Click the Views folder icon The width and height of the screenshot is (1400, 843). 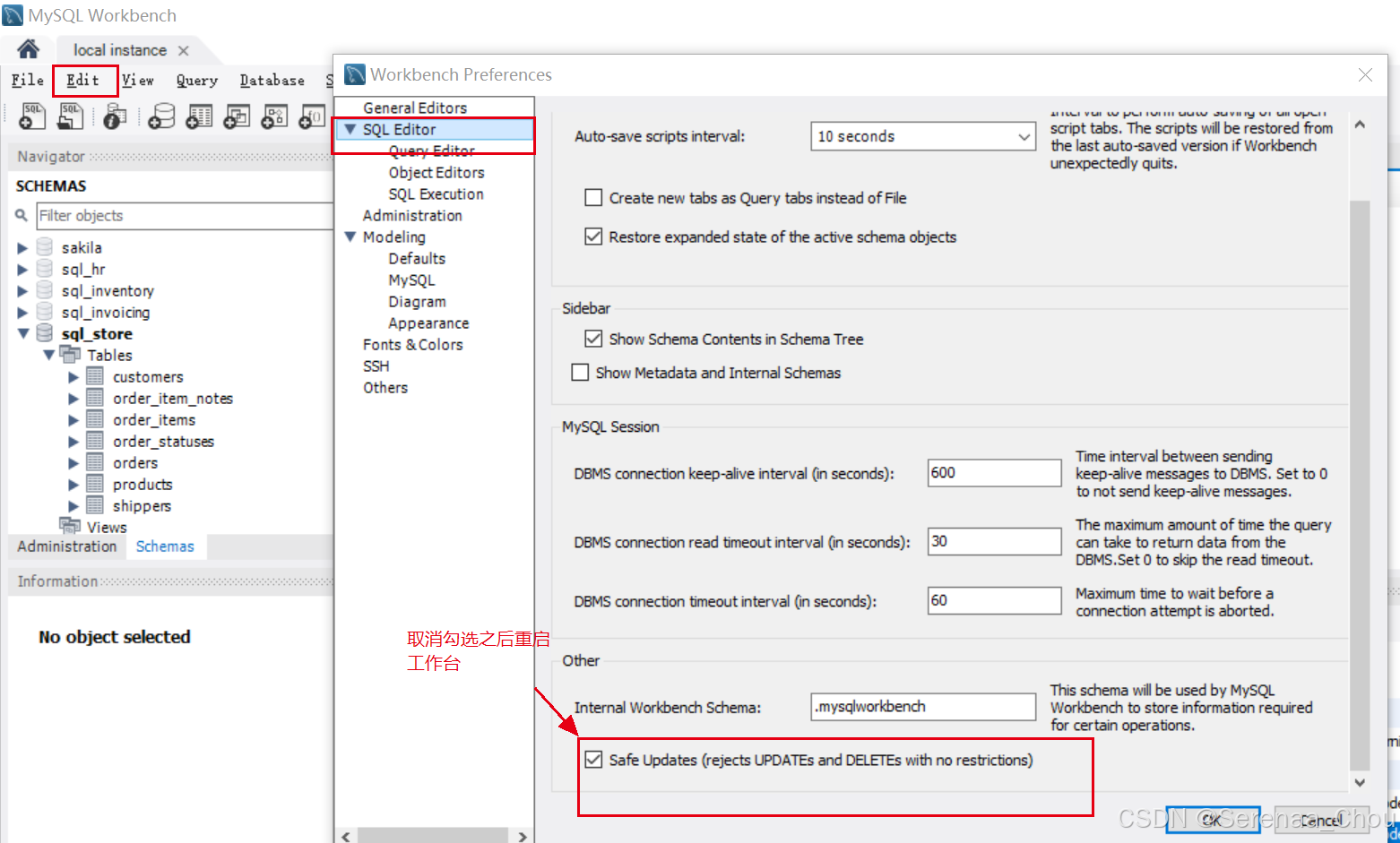pos(70,525)
